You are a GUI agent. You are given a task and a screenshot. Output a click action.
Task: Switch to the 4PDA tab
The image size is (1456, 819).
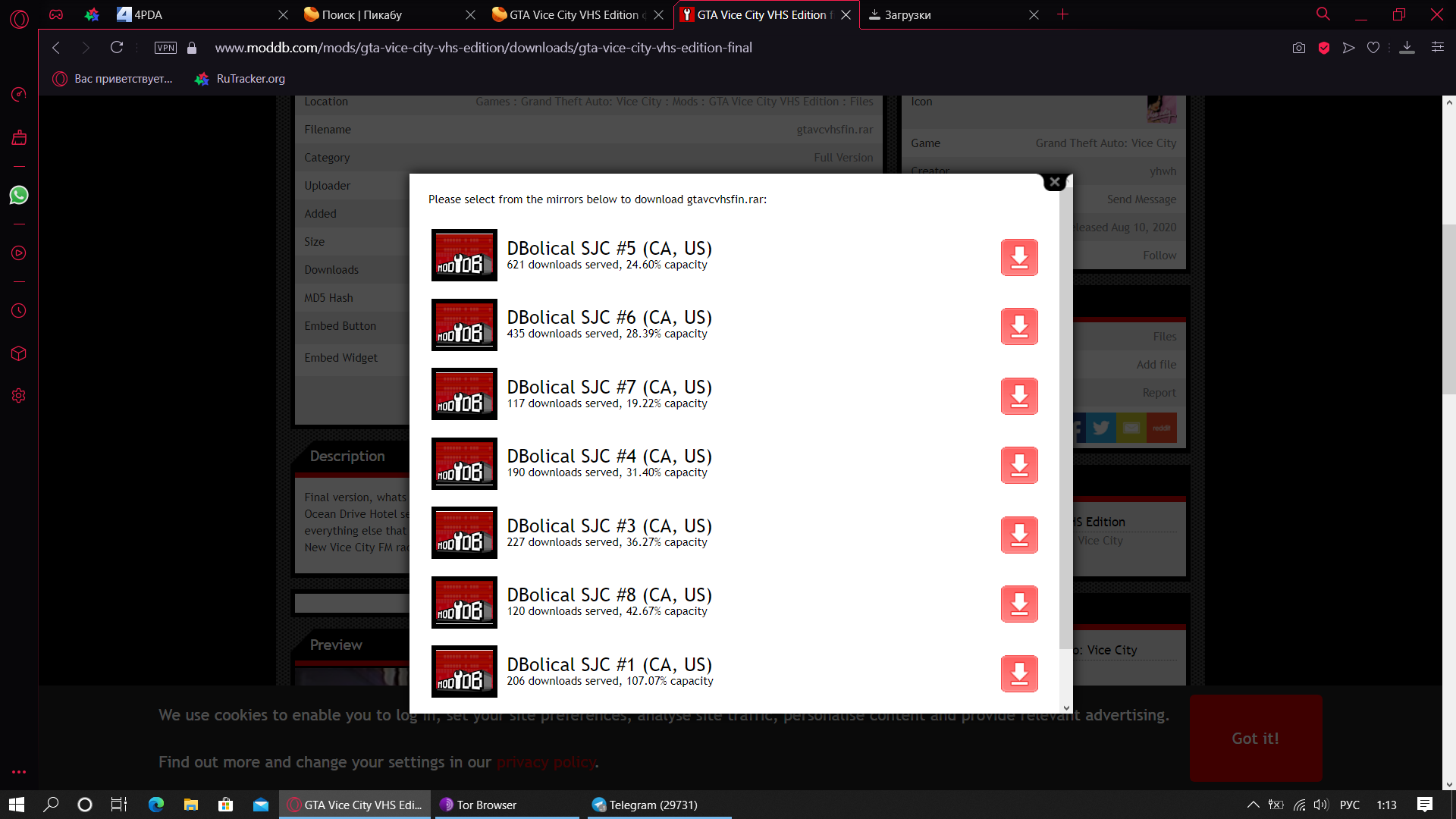pos(148,14)
